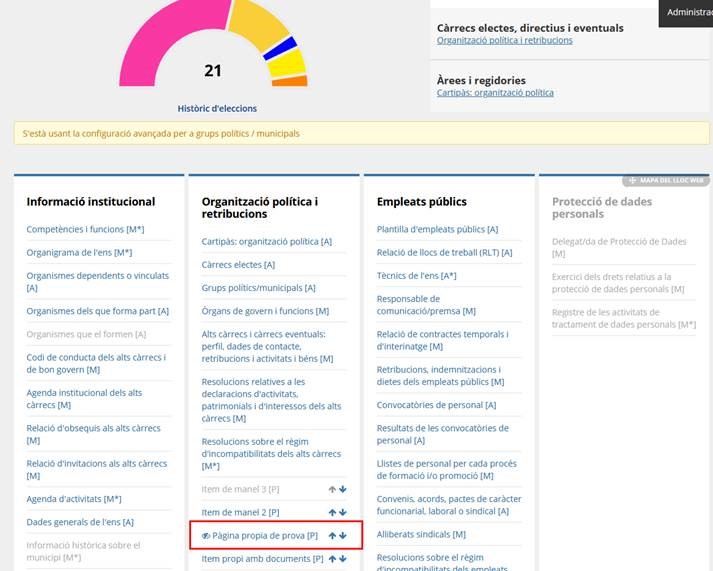Click down arrow for 'Item de manel 2'

[x=343, y=512]
